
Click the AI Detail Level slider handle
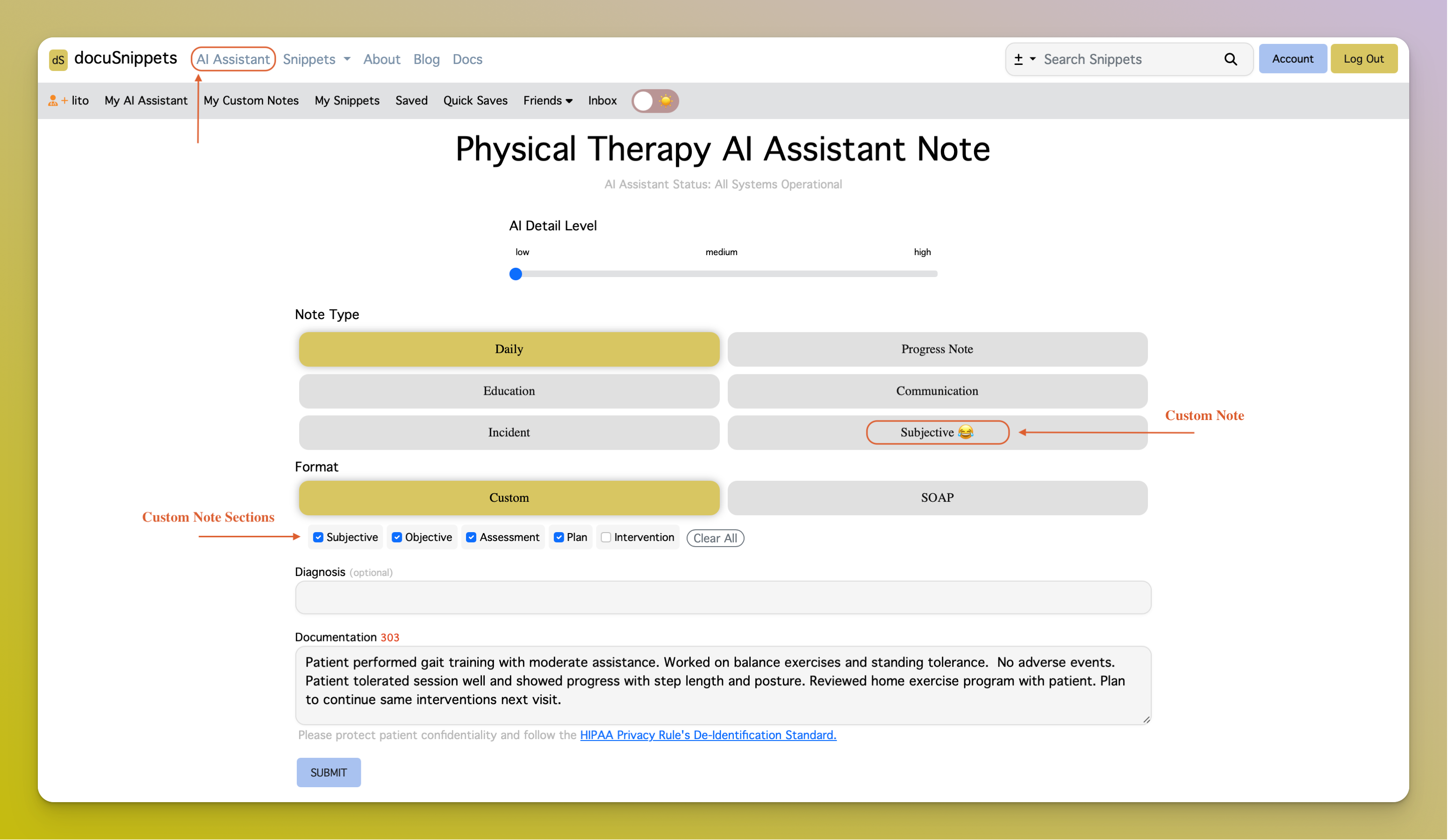pyautogui.click(x=516, y=274)
